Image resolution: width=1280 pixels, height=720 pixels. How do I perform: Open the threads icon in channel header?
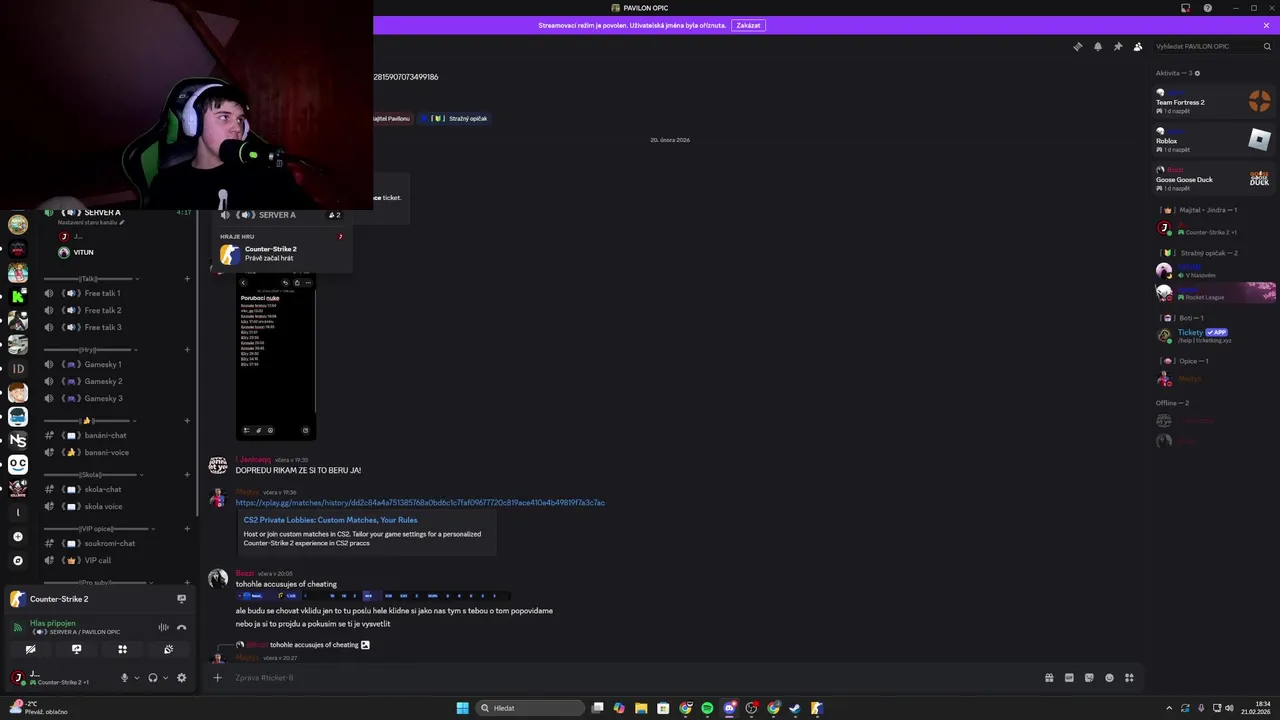coord(1077,46)
